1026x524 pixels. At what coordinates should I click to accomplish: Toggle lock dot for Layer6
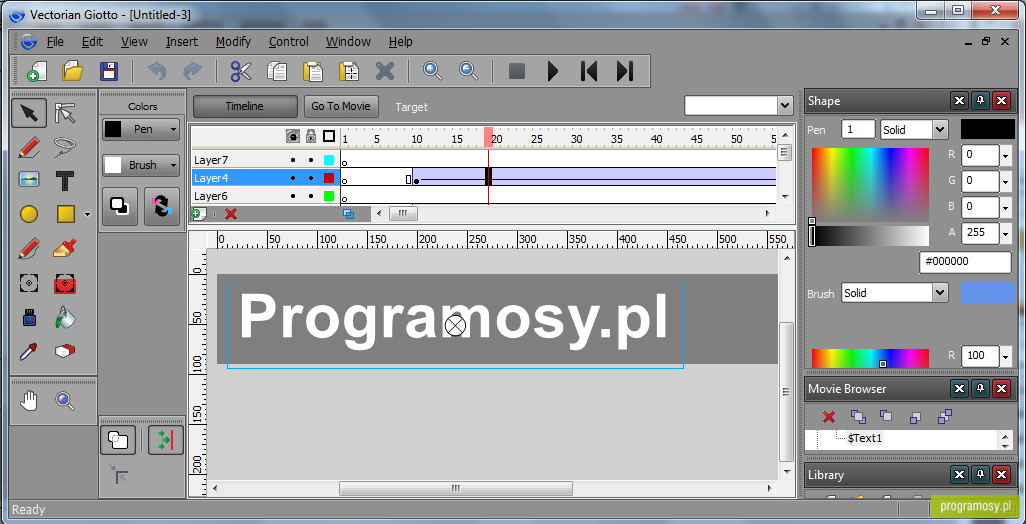(x=311, y=196)
